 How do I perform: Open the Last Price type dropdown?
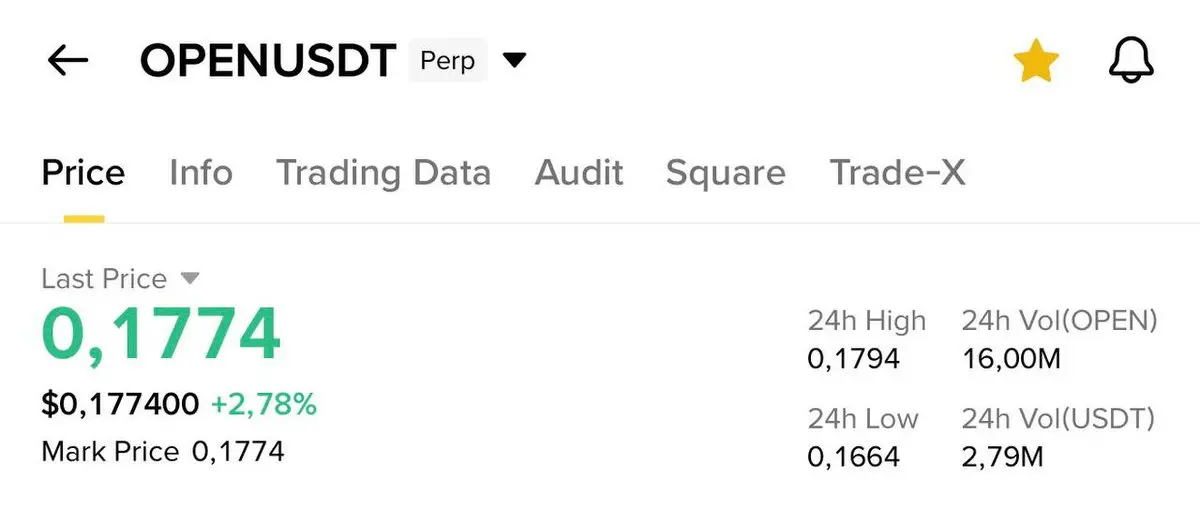[189, 278]
